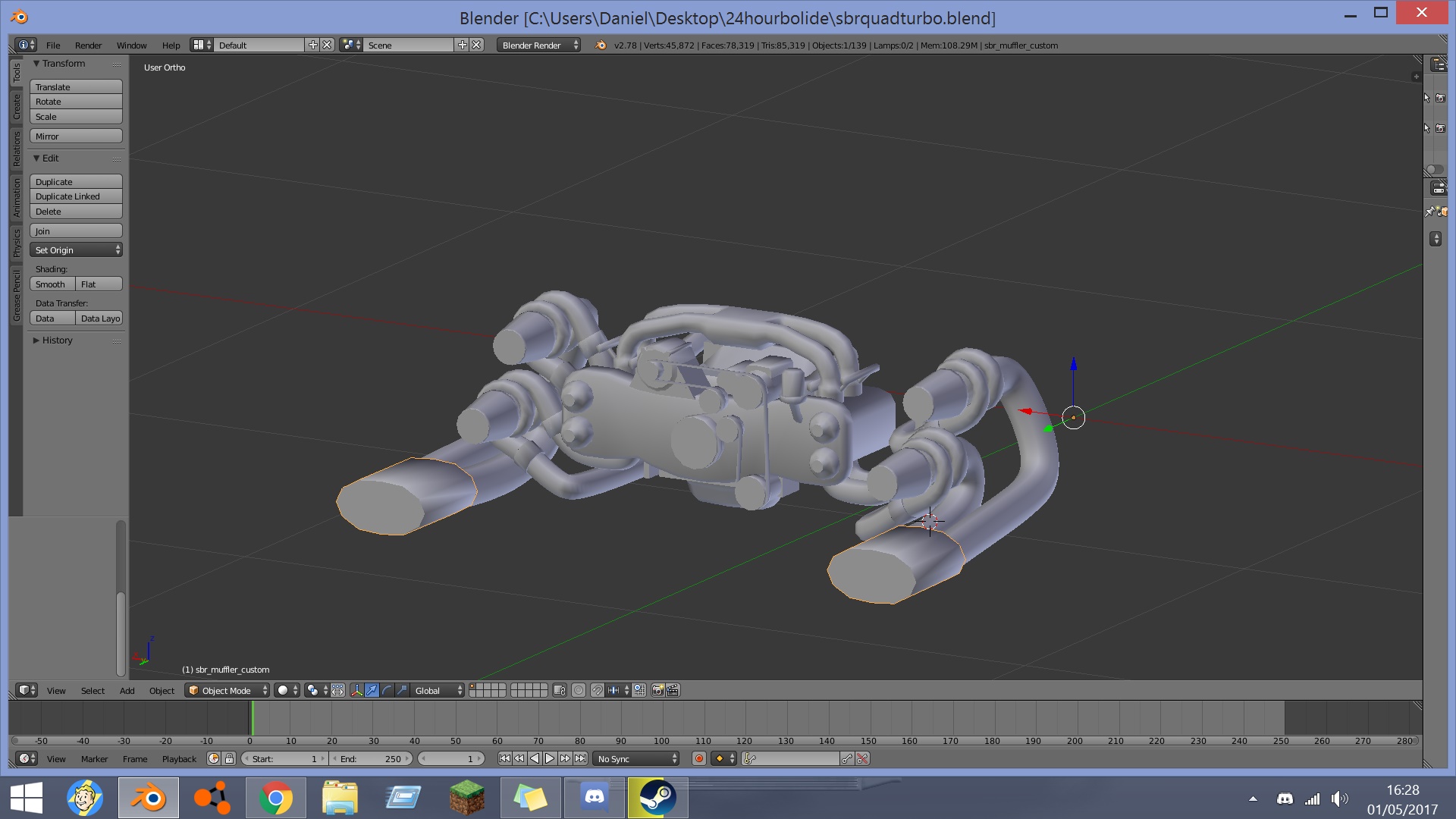Play the animation forward
Image resolution: width=1456 pixels, height=819 pixels.
[x=550, y=758]
